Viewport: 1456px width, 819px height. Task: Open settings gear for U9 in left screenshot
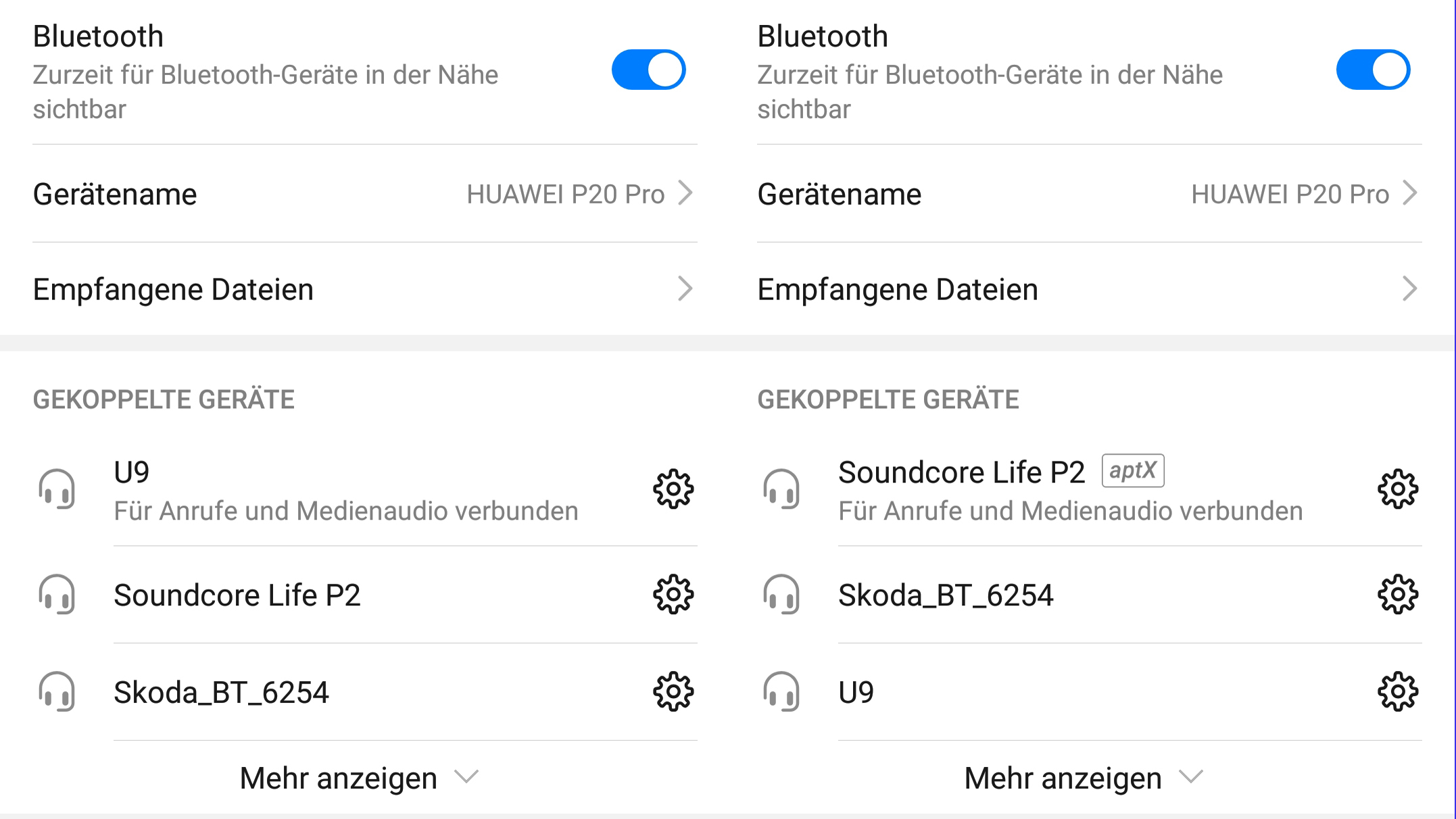(673, 489)
